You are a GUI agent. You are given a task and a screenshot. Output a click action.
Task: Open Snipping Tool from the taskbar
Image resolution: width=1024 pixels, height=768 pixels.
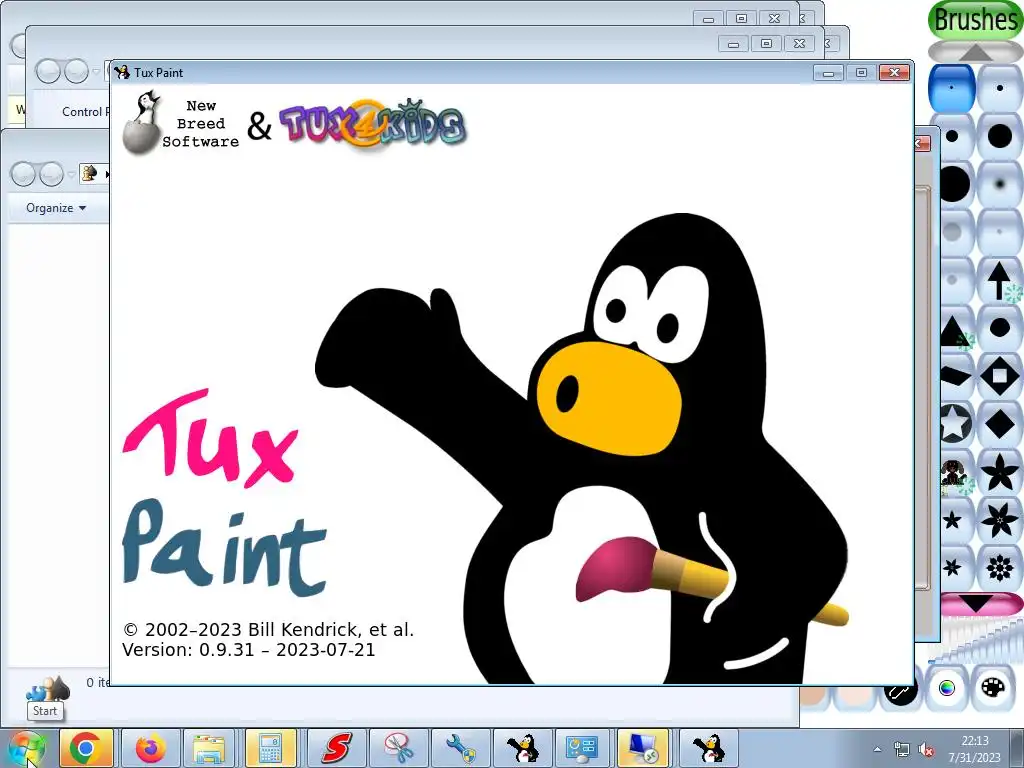coord(397,748)
